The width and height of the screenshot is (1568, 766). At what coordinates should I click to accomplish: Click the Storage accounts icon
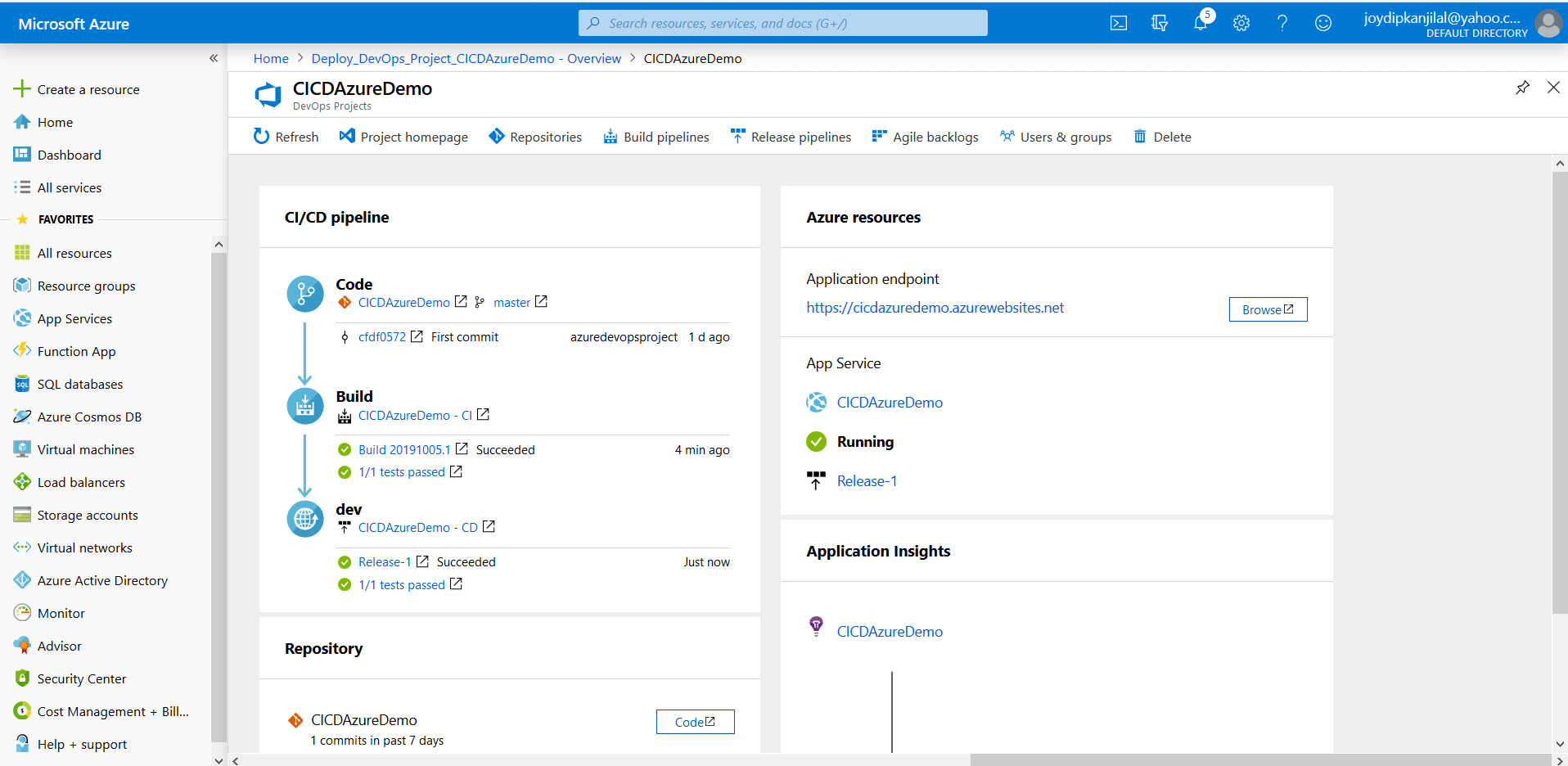(22, 515)
